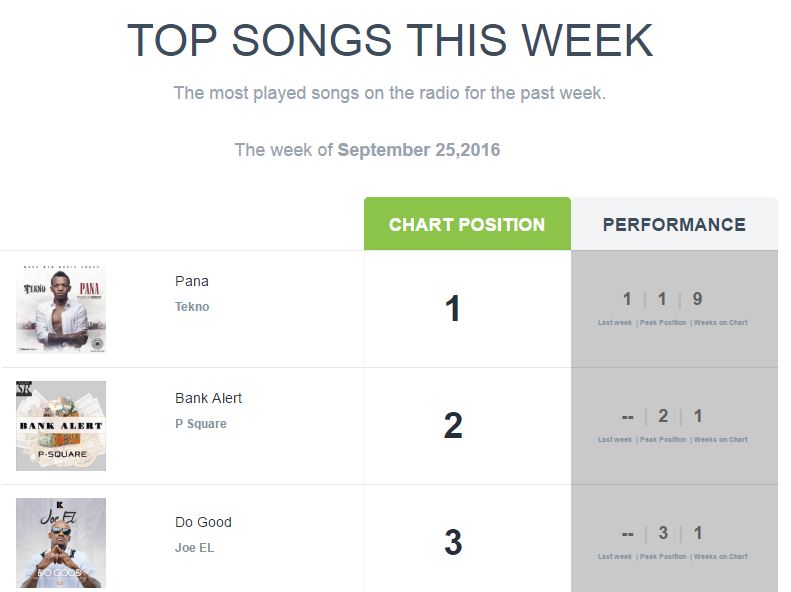Image resolution: width=791 pixels, height=592 pixels.
Task: Click the Pana song title
Action: 192,281
